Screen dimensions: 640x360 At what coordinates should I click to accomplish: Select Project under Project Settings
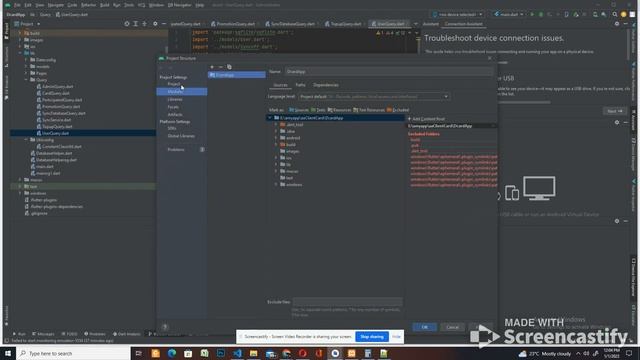[x=174, y=84]
